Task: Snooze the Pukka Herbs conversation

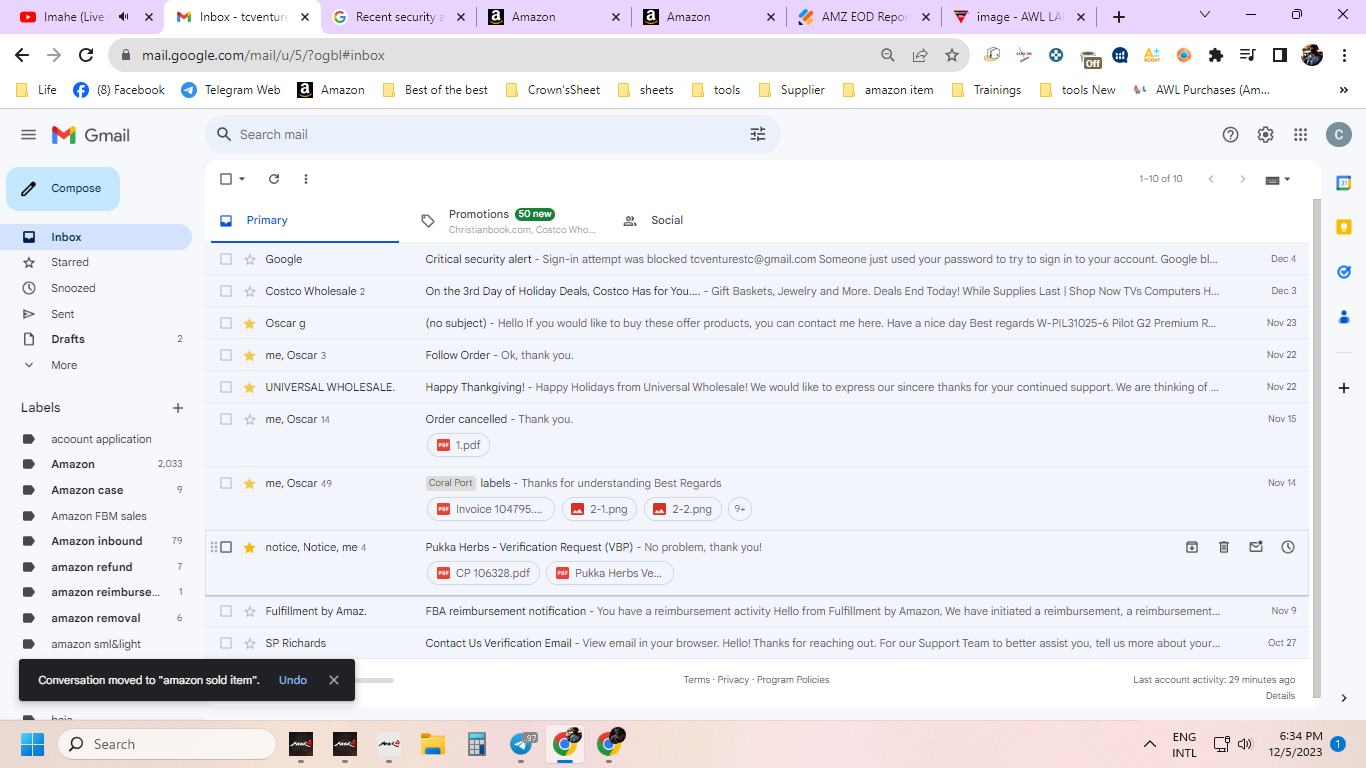Action: click(1288, 547)
